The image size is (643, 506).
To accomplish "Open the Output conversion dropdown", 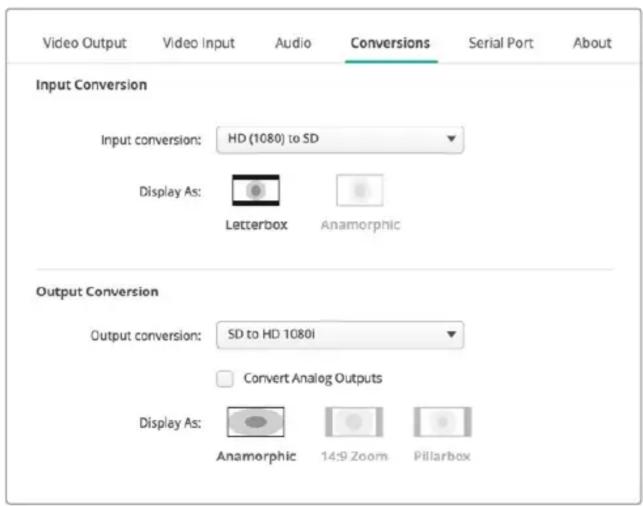I will [x=340, y=335].
